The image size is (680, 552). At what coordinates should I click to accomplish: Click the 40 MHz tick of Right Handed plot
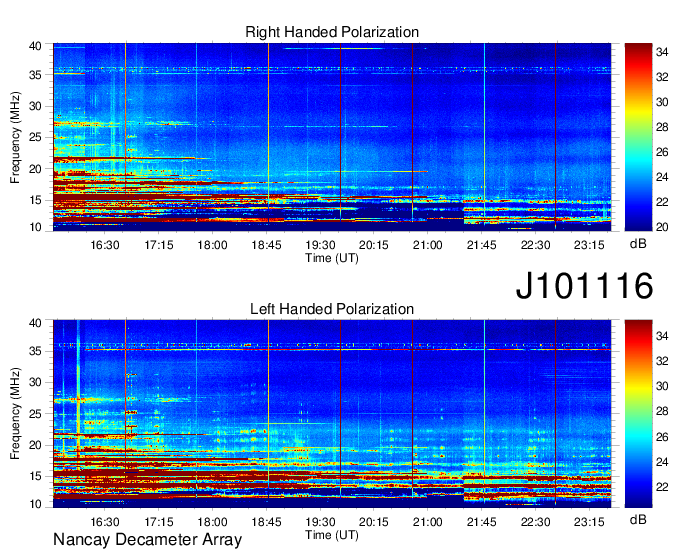coord(35,46)
